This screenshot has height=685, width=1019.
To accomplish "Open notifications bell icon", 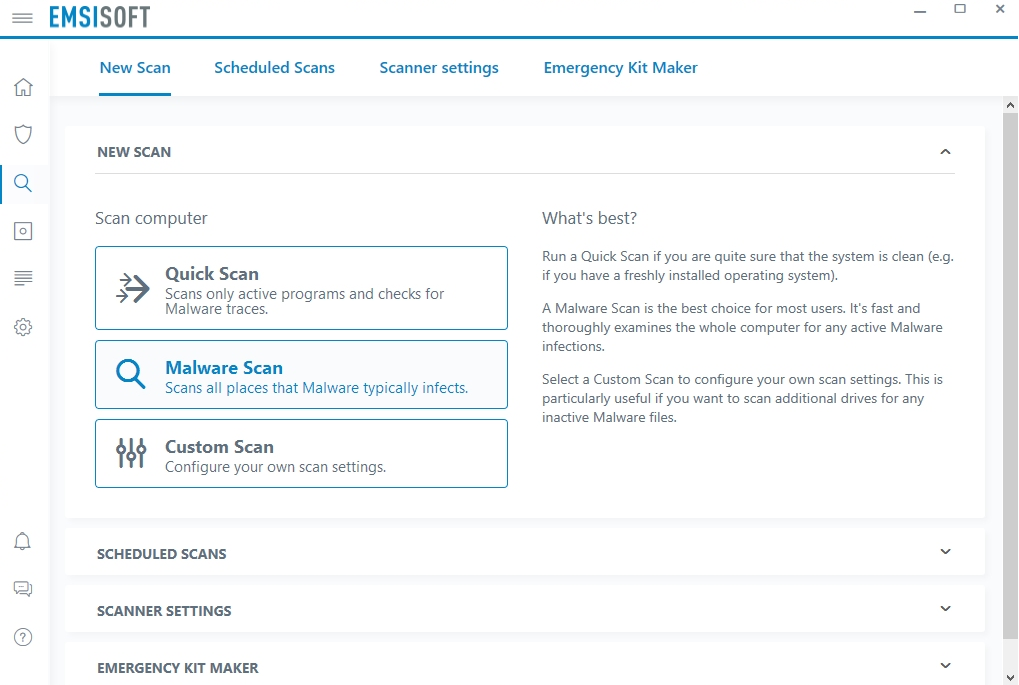I will click(x=23, y=541).
